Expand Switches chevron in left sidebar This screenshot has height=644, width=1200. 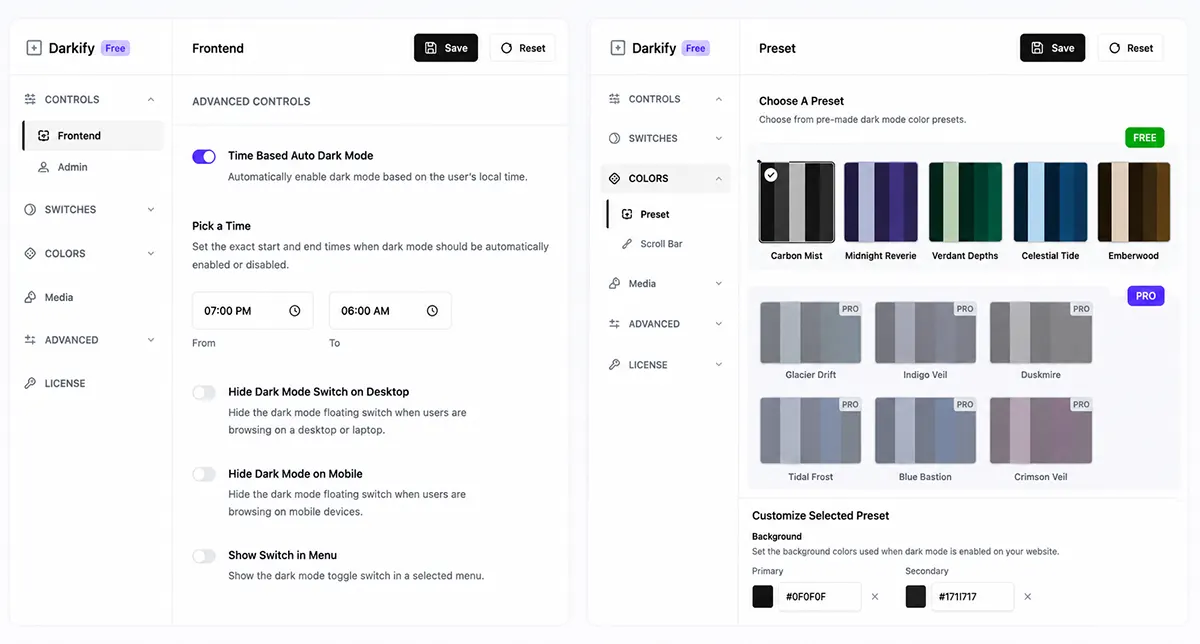point(151,209)
